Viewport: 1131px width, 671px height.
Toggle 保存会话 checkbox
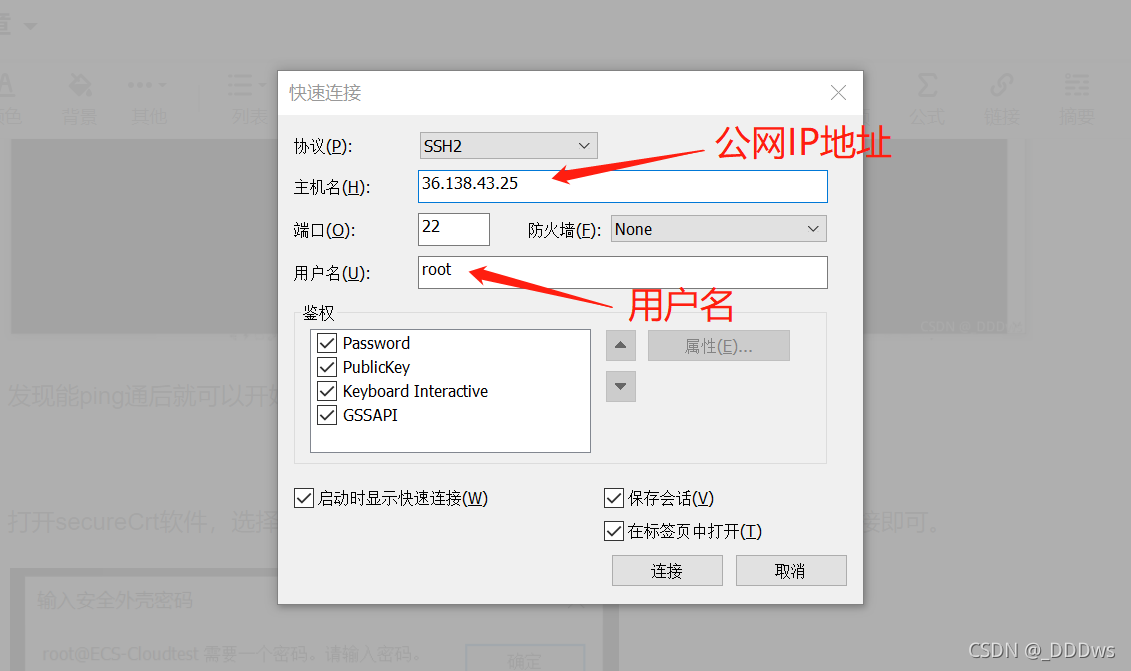[x=614, y=498]
